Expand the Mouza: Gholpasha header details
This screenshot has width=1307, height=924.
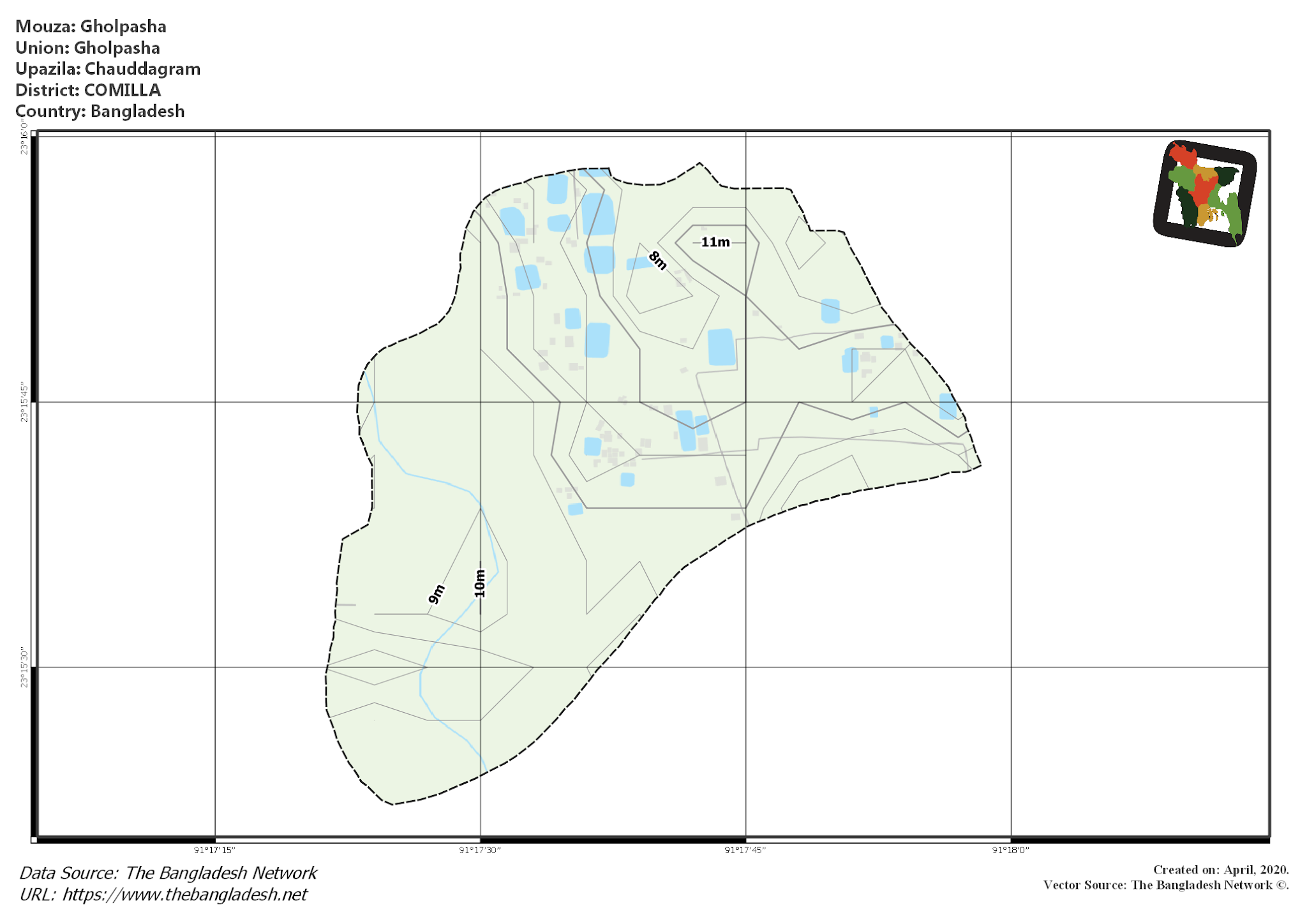click(x=92, y=27)
